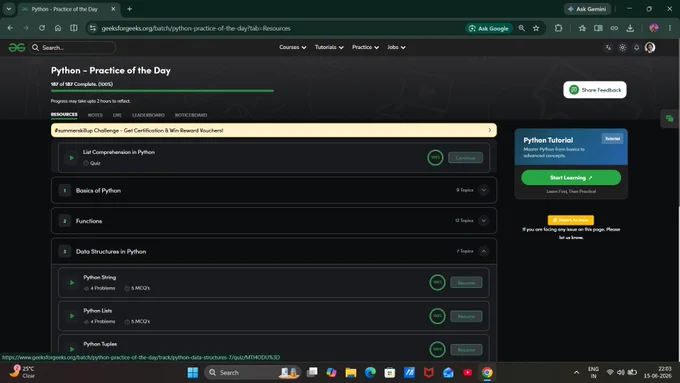Open the Windows Start menu

tap(193, 373)
